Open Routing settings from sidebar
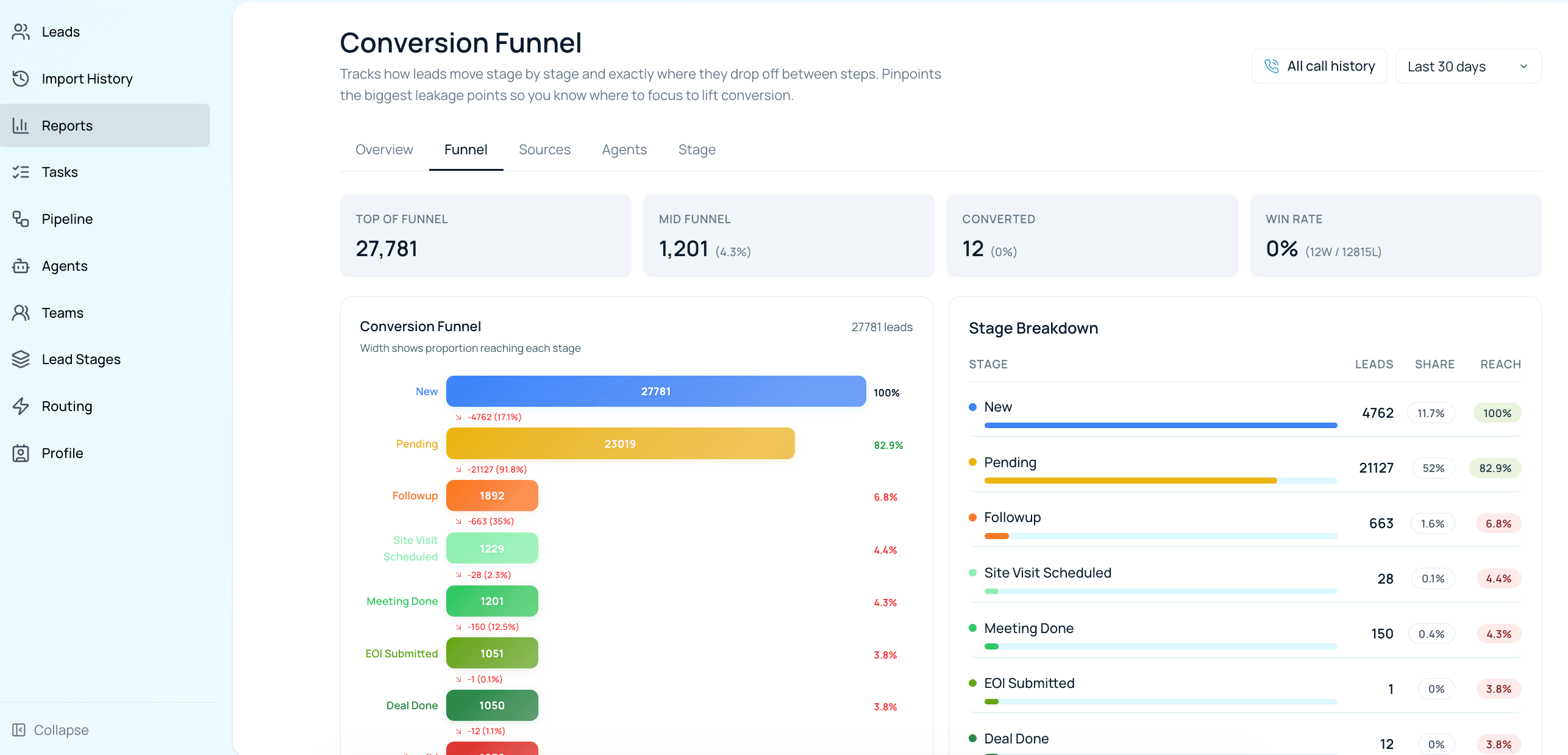1568x755 pixels. (x=105, y=406)
